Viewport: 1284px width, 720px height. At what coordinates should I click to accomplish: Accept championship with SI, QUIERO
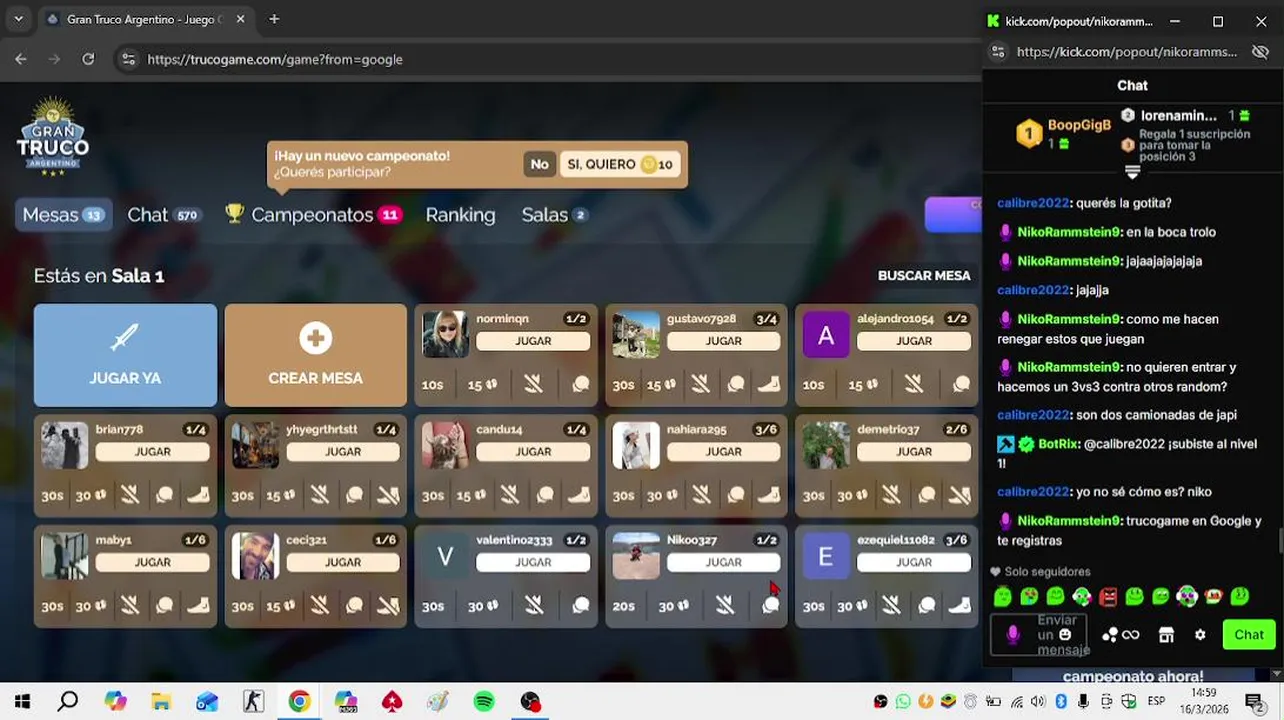(620, 164)
